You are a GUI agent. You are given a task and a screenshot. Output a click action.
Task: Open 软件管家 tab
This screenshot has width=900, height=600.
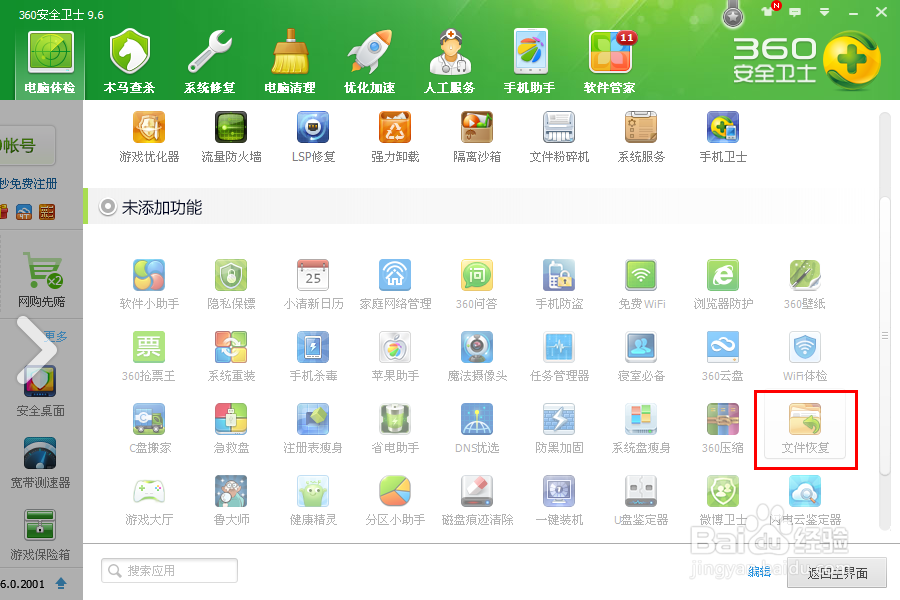tap(610, 63)
